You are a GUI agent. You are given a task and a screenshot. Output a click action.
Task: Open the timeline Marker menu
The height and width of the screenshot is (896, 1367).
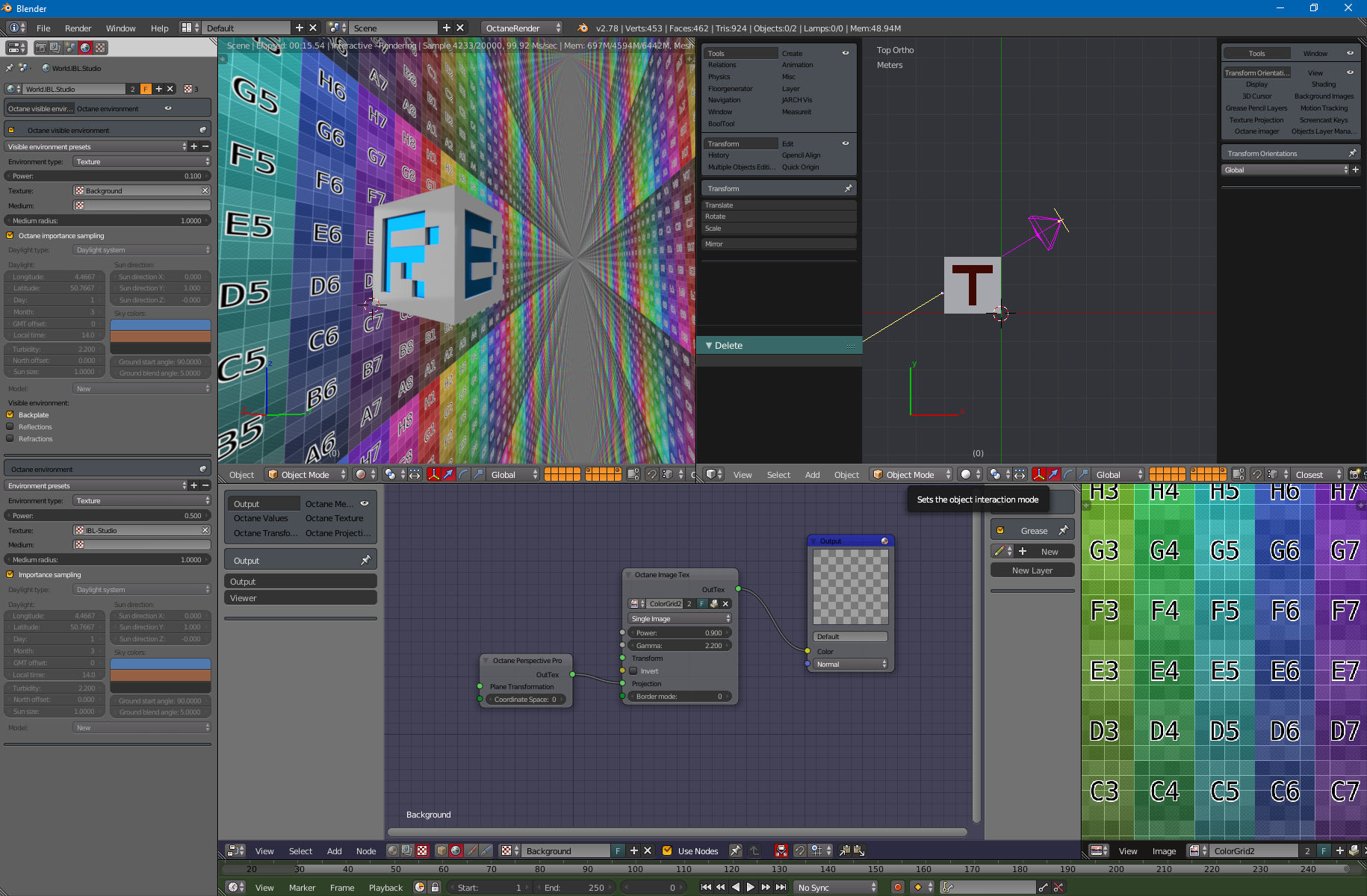point(302,888)
